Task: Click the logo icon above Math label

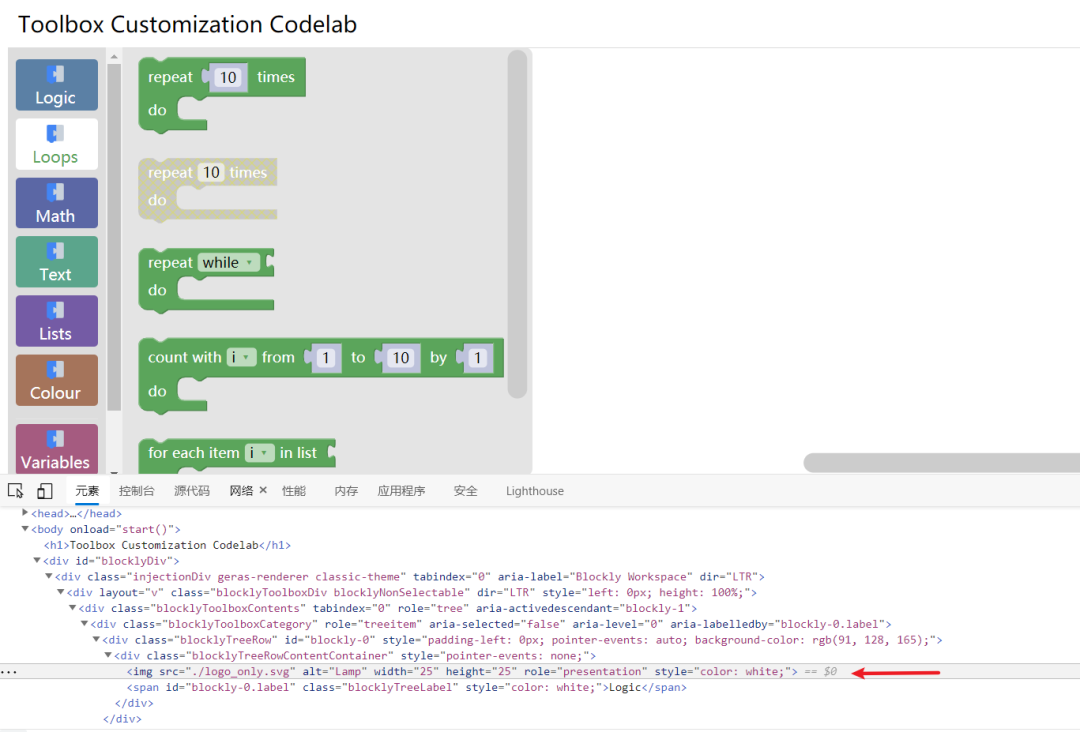Action: [x=56, y=192]
